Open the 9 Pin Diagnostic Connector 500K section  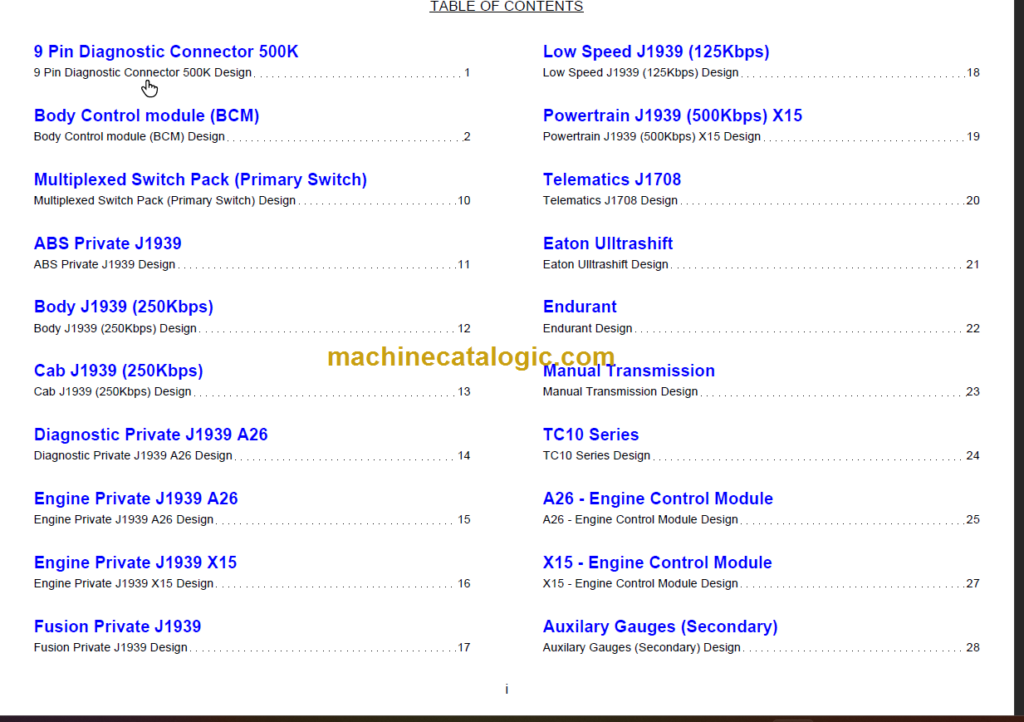pos(165,51)
